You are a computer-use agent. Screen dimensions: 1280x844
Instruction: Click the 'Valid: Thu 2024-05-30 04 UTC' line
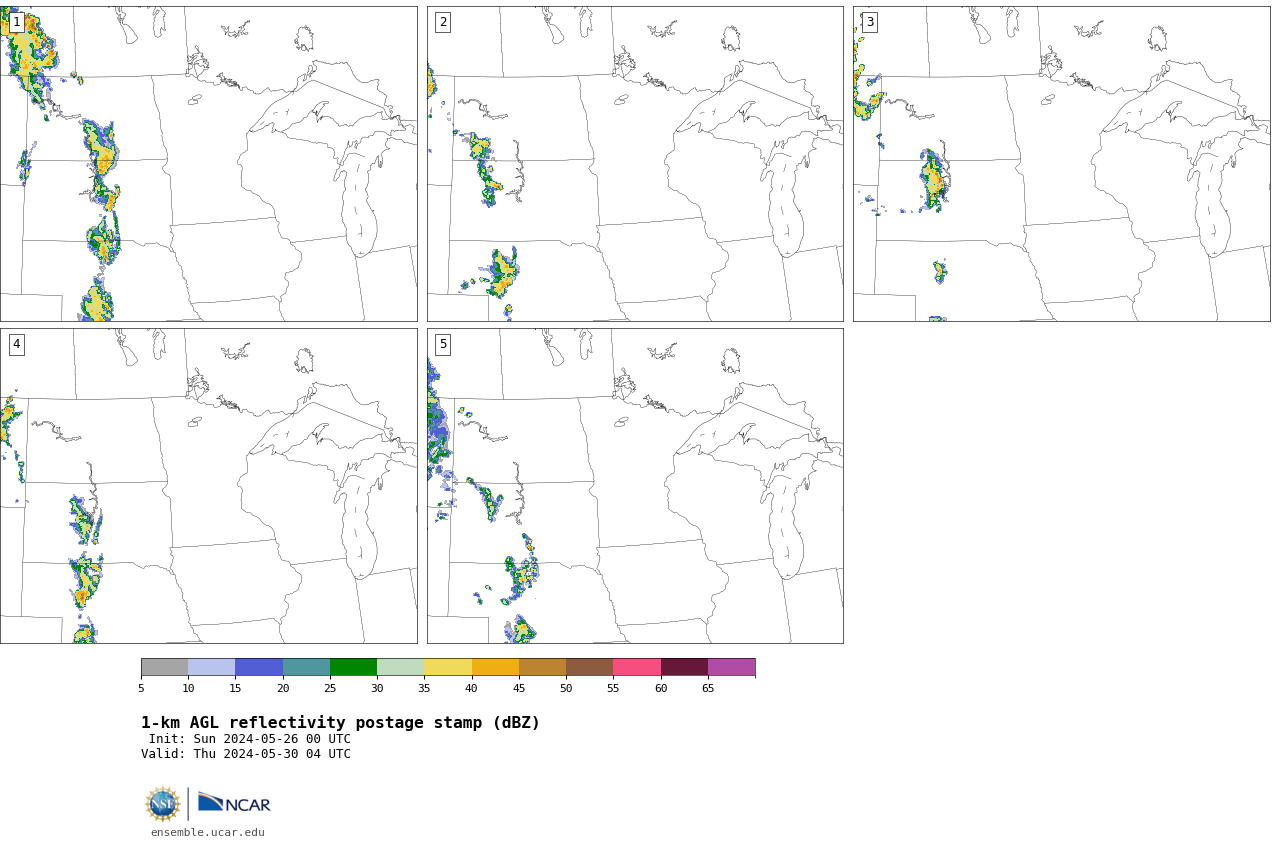[246, 754]
